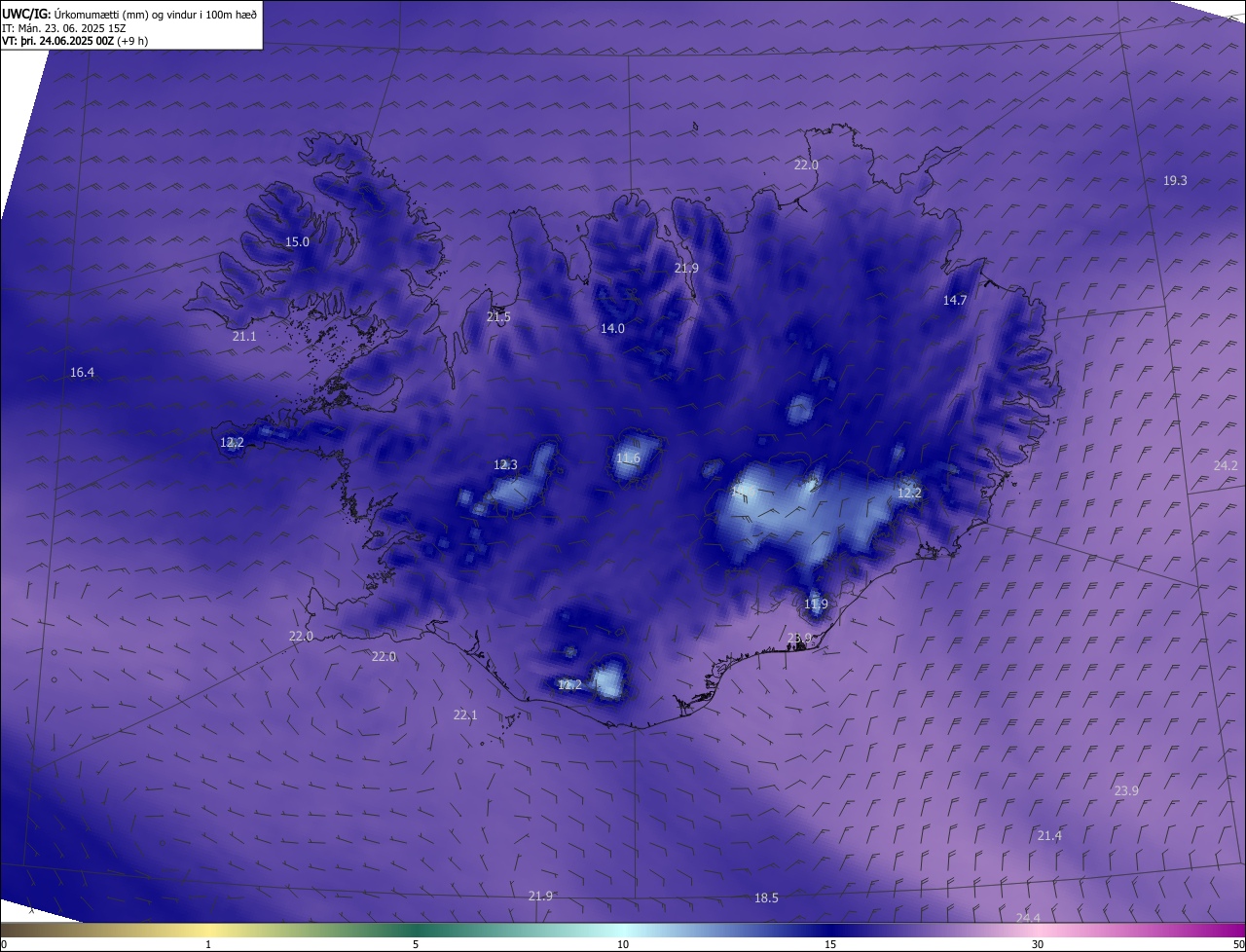Image resolution: width=1246 pixels, height=952 pixels.
Task: Click the 'IT: Mán. 23. 06. 2025 15Z' line
Action: point(63,28)
